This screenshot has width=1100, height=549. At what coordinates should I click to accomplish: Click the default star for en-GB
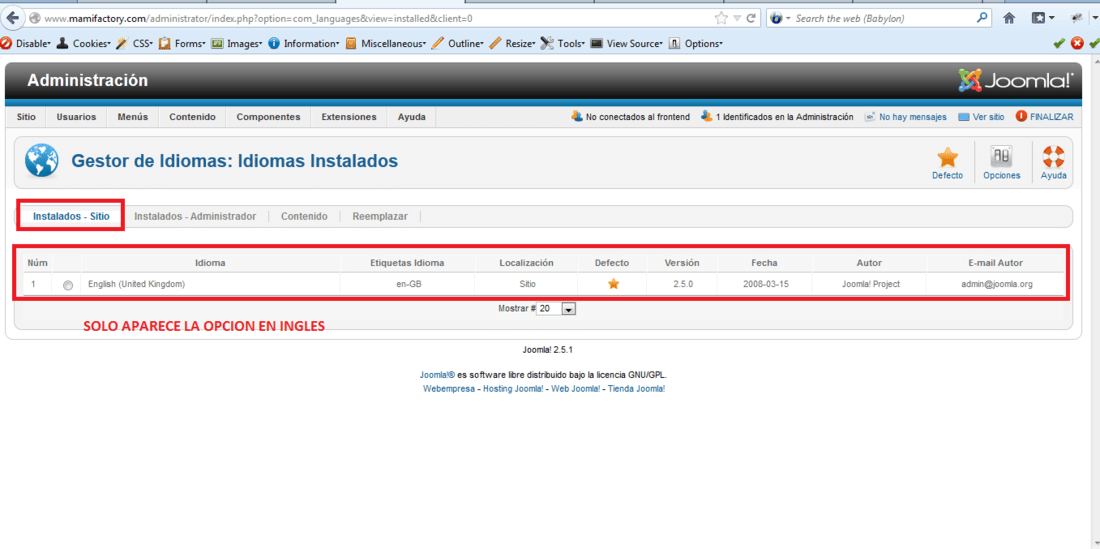(x=613, y=284)
